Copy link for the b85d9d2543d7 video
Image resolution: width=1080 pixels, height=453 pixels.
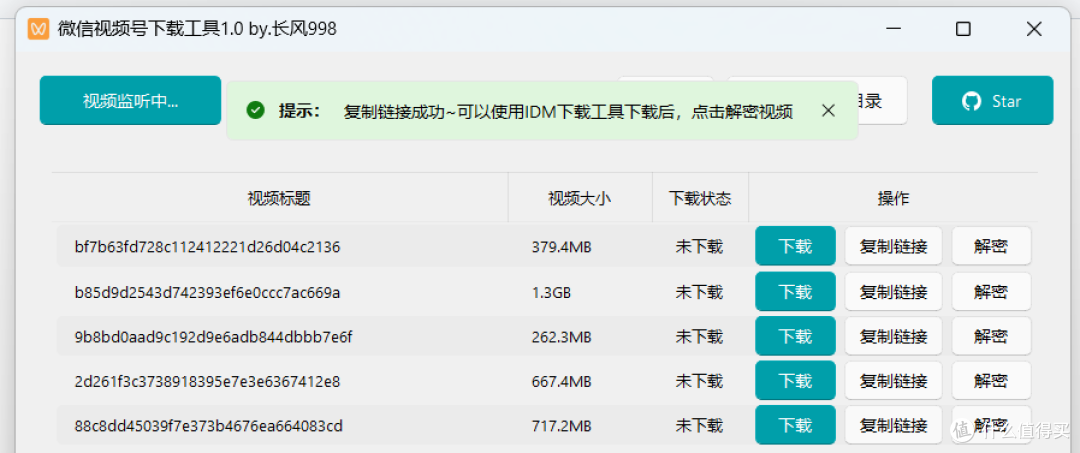pyautogui.click(x=893, y=291)
